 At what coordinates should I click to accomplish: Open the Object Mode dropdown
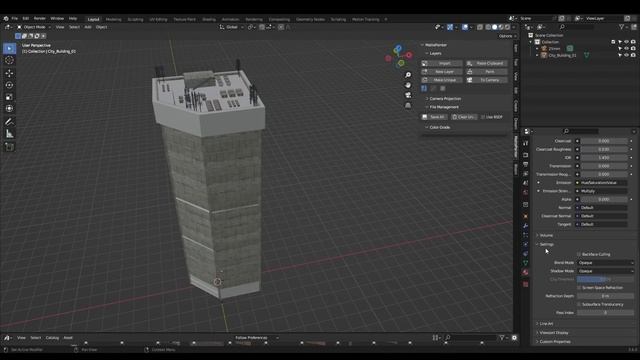[x=34, y=27]
